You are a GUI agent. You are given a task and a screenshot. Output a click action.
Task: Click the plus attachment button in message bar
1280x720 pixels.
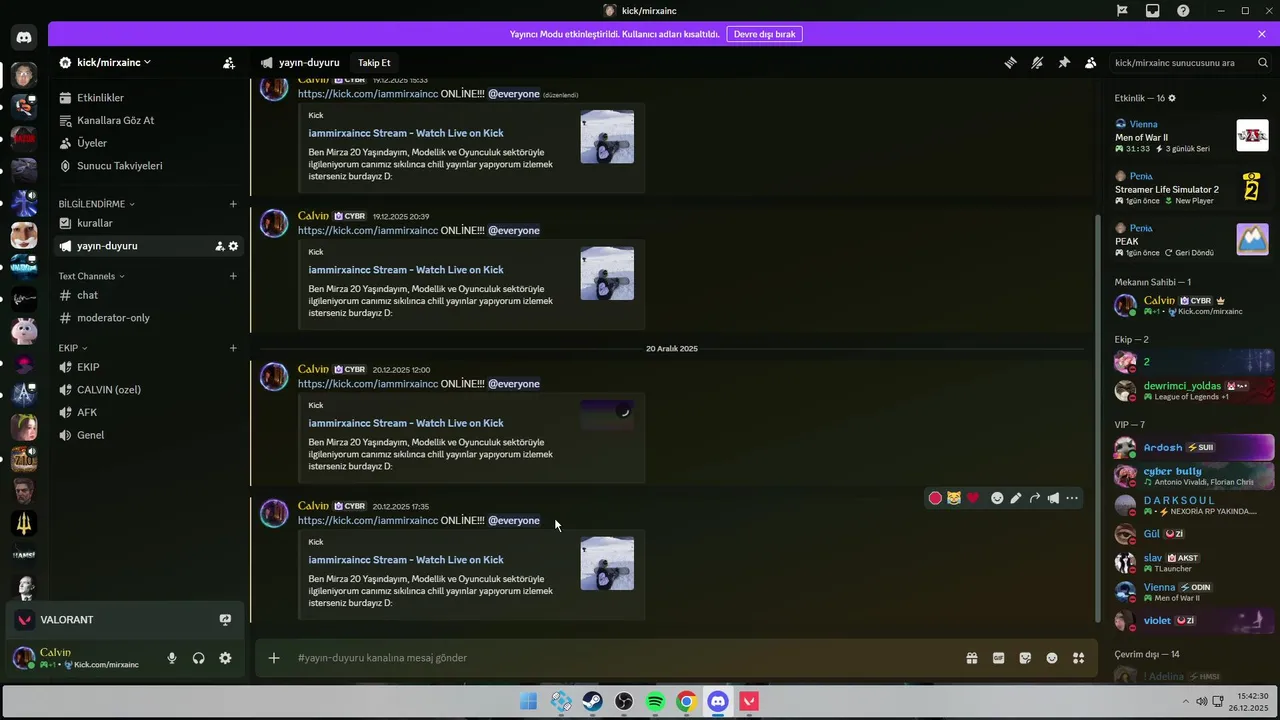[x=274, y=658]
